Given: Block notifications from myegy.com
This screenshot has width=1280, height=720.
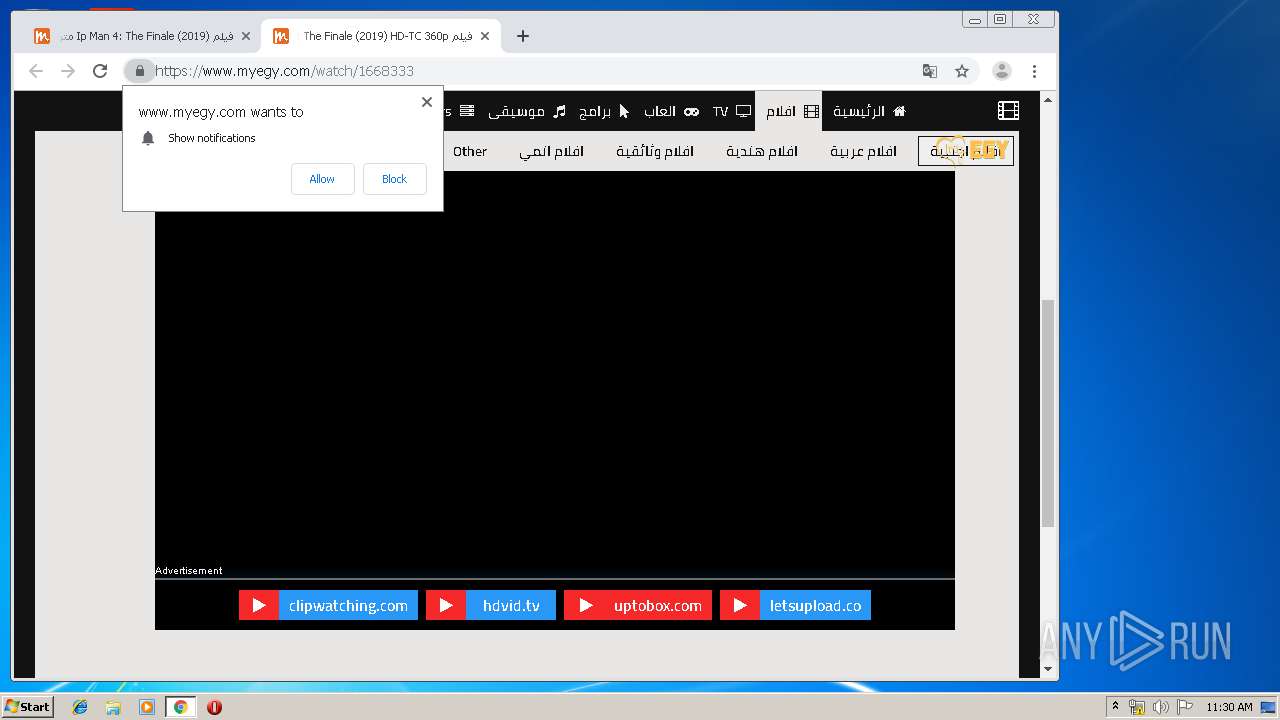Looking at the screenshot, I should 394,179.
